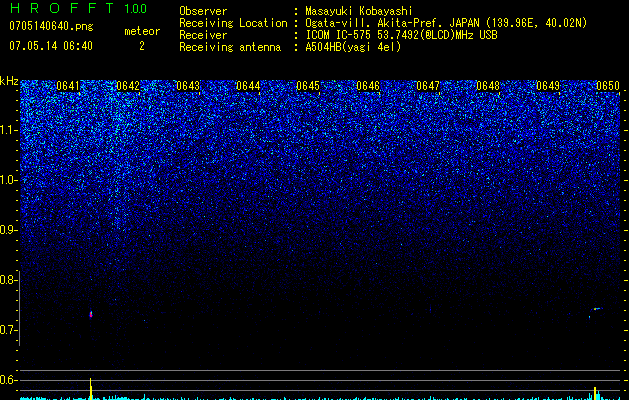The height and width of the screenshot is (400, 629).
Task: Click the 0.9 frequency axis label
Action: (8, 230)
